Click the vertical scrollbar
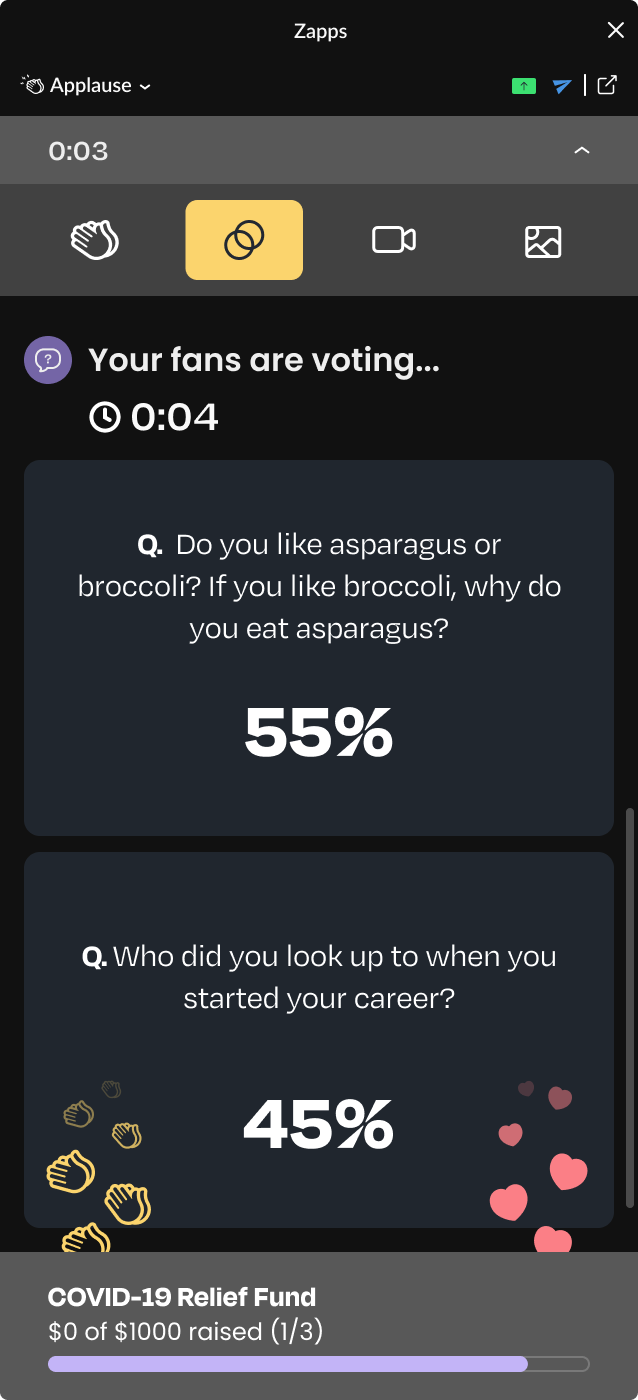Screen dimensions: 638x1400 pos(629,1008)
